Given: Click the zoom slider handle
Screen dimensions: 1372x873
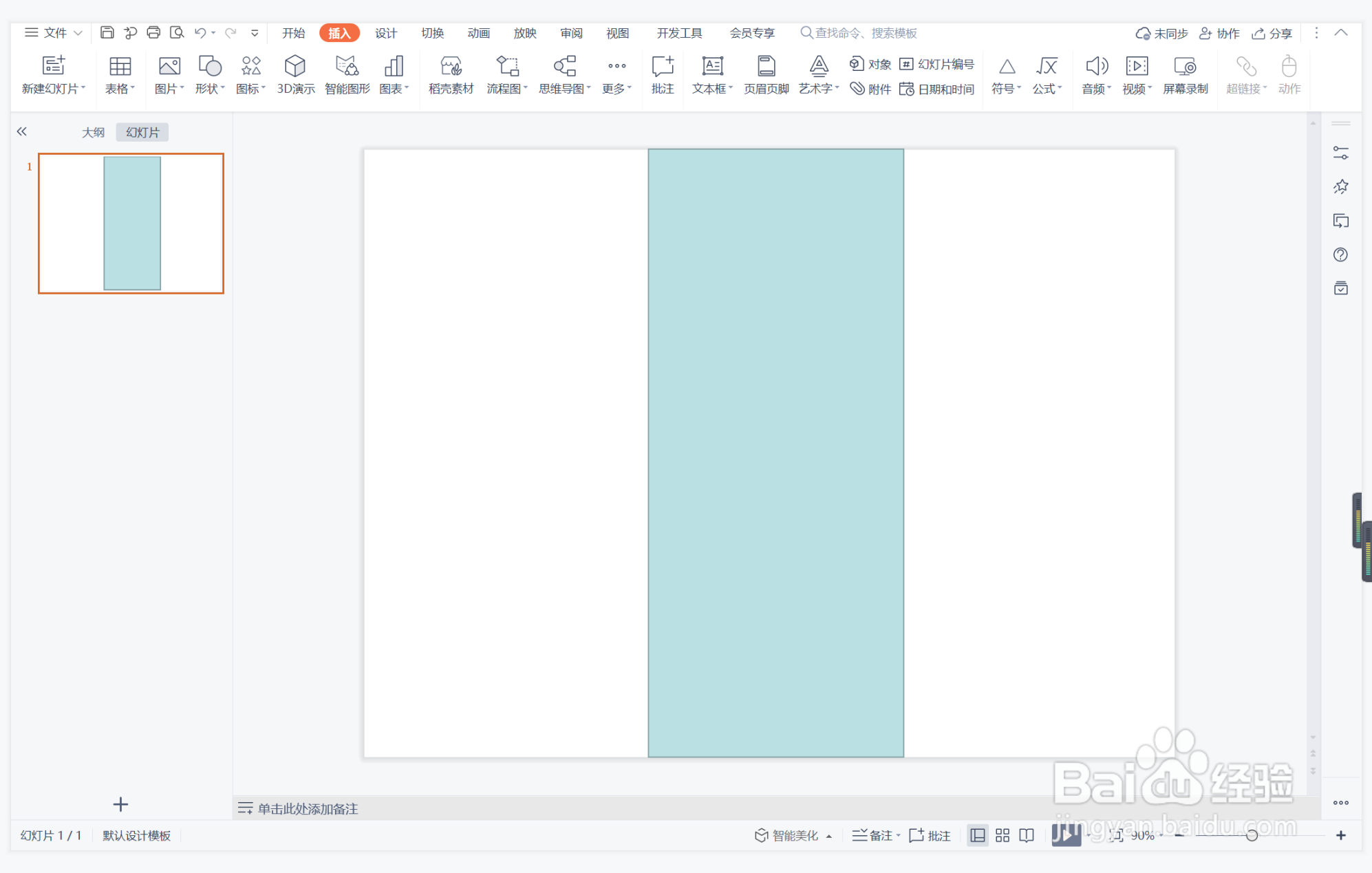Looking at the screenshot, I should [x=1252, y=835].
